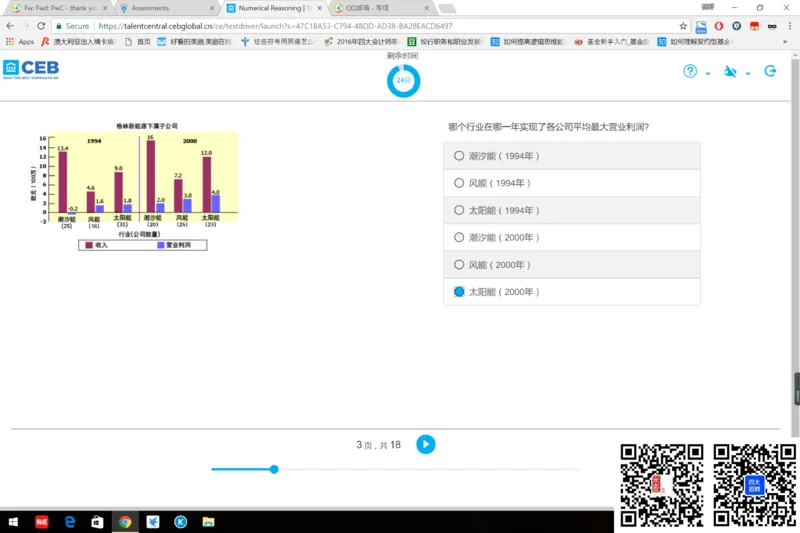
Task: Expand dropdown arrow beside accessibility icon
Action: click(748, 73)
